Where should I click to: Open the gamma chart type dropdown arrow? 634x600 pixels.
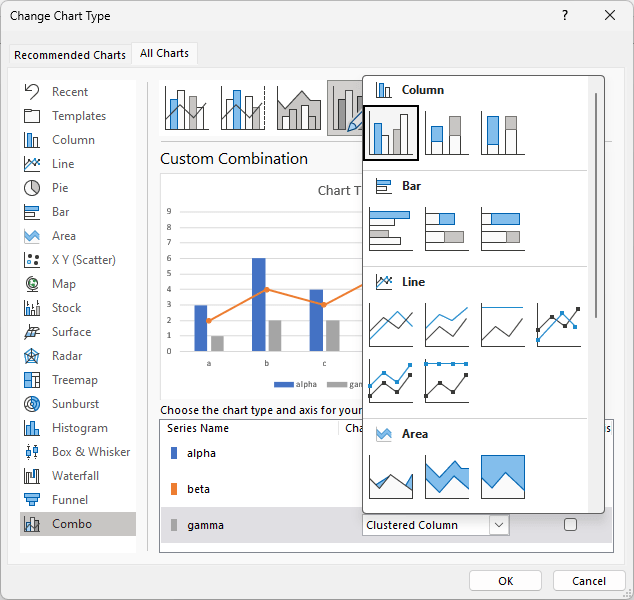(499, 525)
